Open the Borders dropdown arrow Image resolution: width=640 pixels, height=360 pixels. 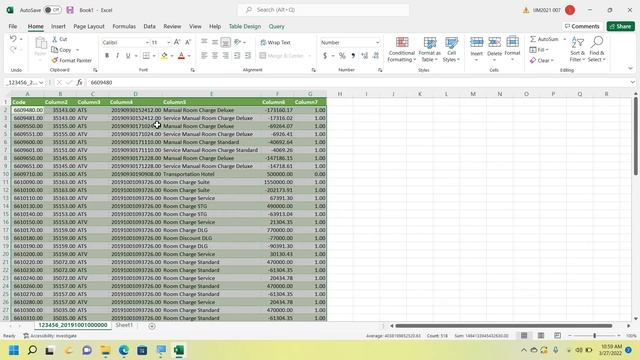point(154,56)
